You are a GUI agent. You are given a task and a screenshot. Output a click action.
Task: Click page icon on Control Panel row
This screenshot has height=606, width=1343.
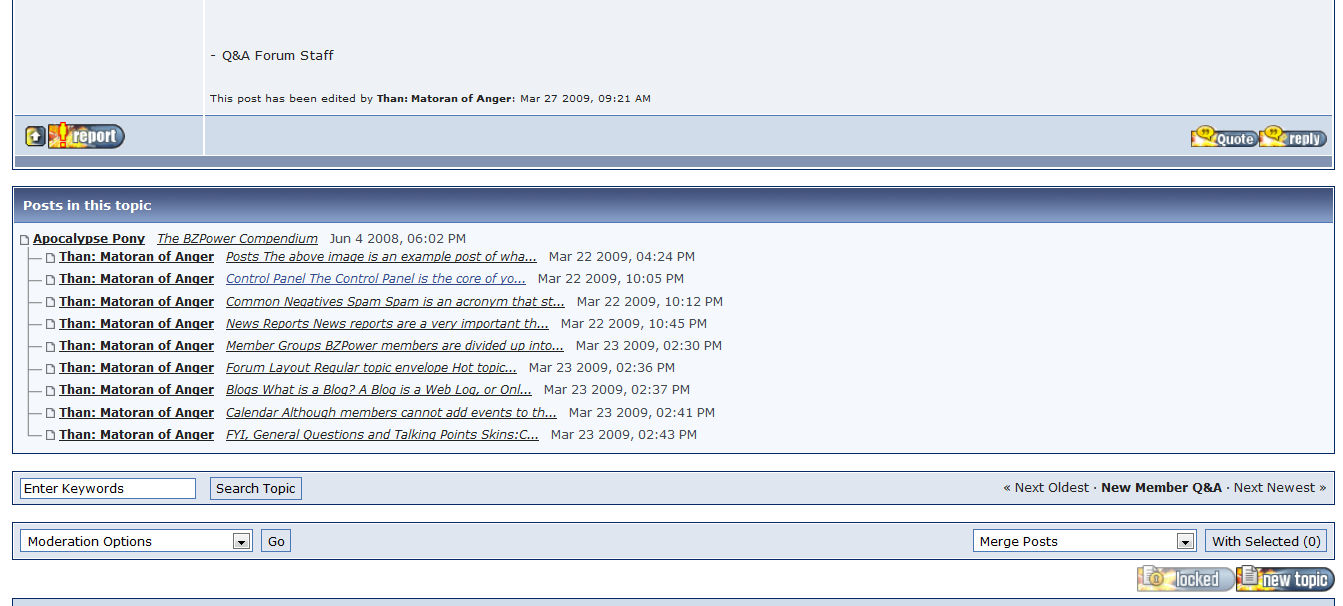[50, 280]
